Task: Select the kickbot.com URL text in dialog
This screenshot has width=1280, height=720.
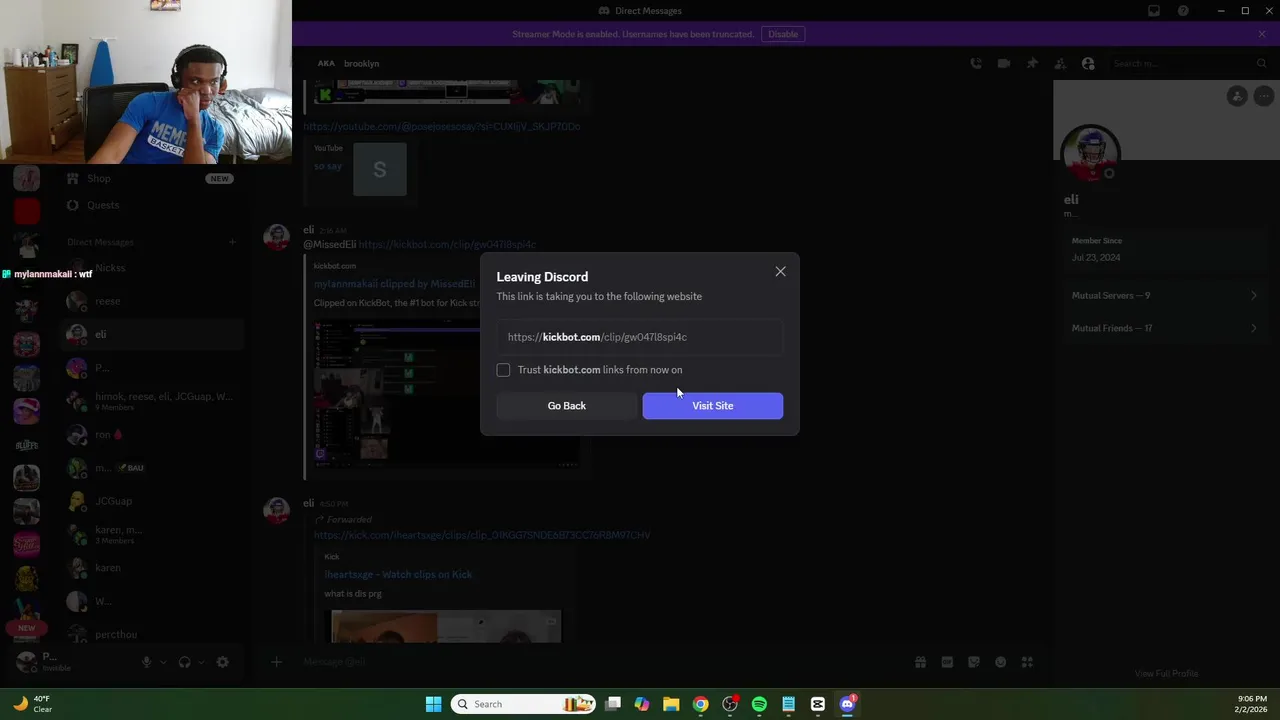Action: point(597,337)
